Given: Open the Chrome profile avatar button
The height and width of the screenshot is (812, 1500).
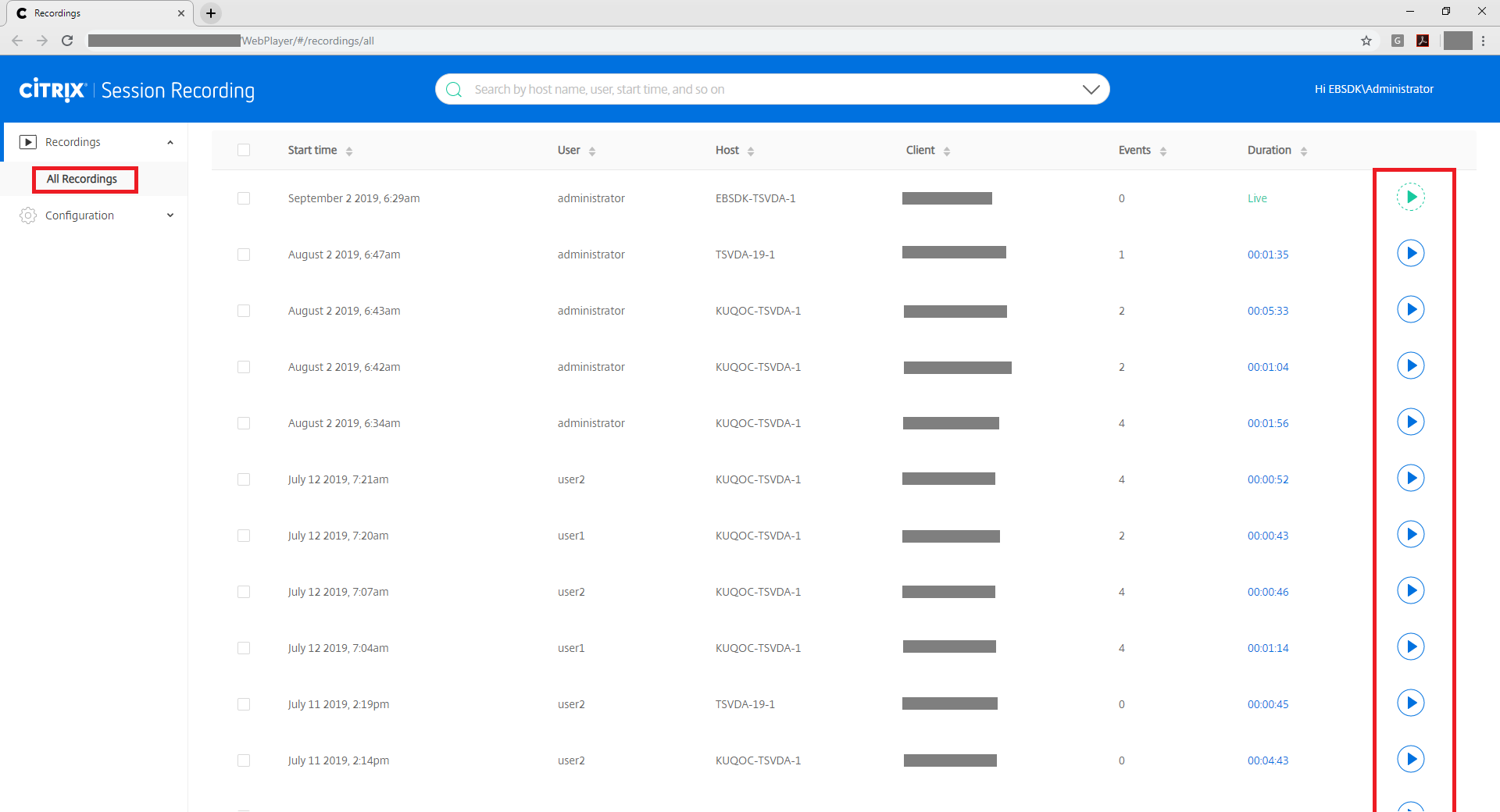Looking at the screenshot, I should point(1458,41).
